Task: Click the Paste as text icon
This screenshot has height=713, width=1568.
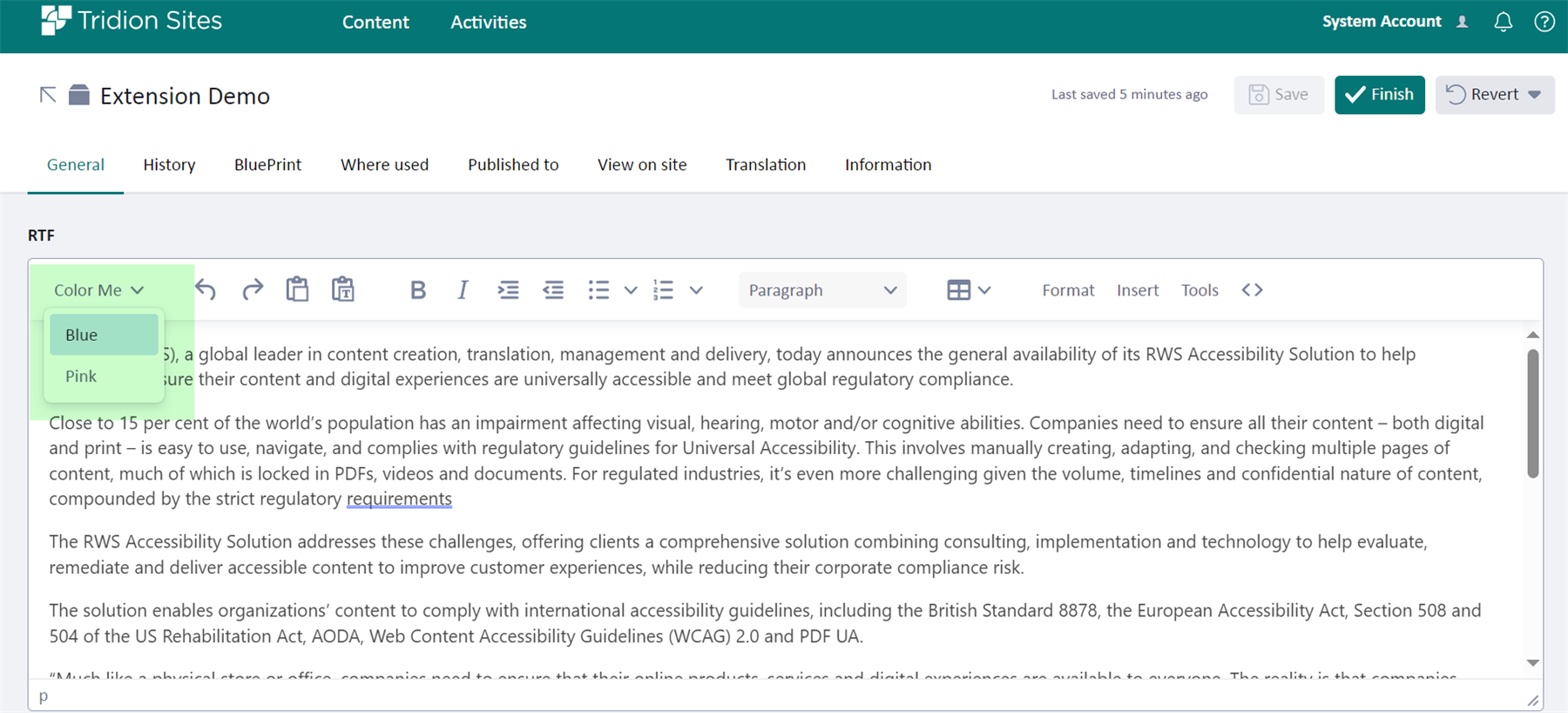Action: [x=343, y=290]
